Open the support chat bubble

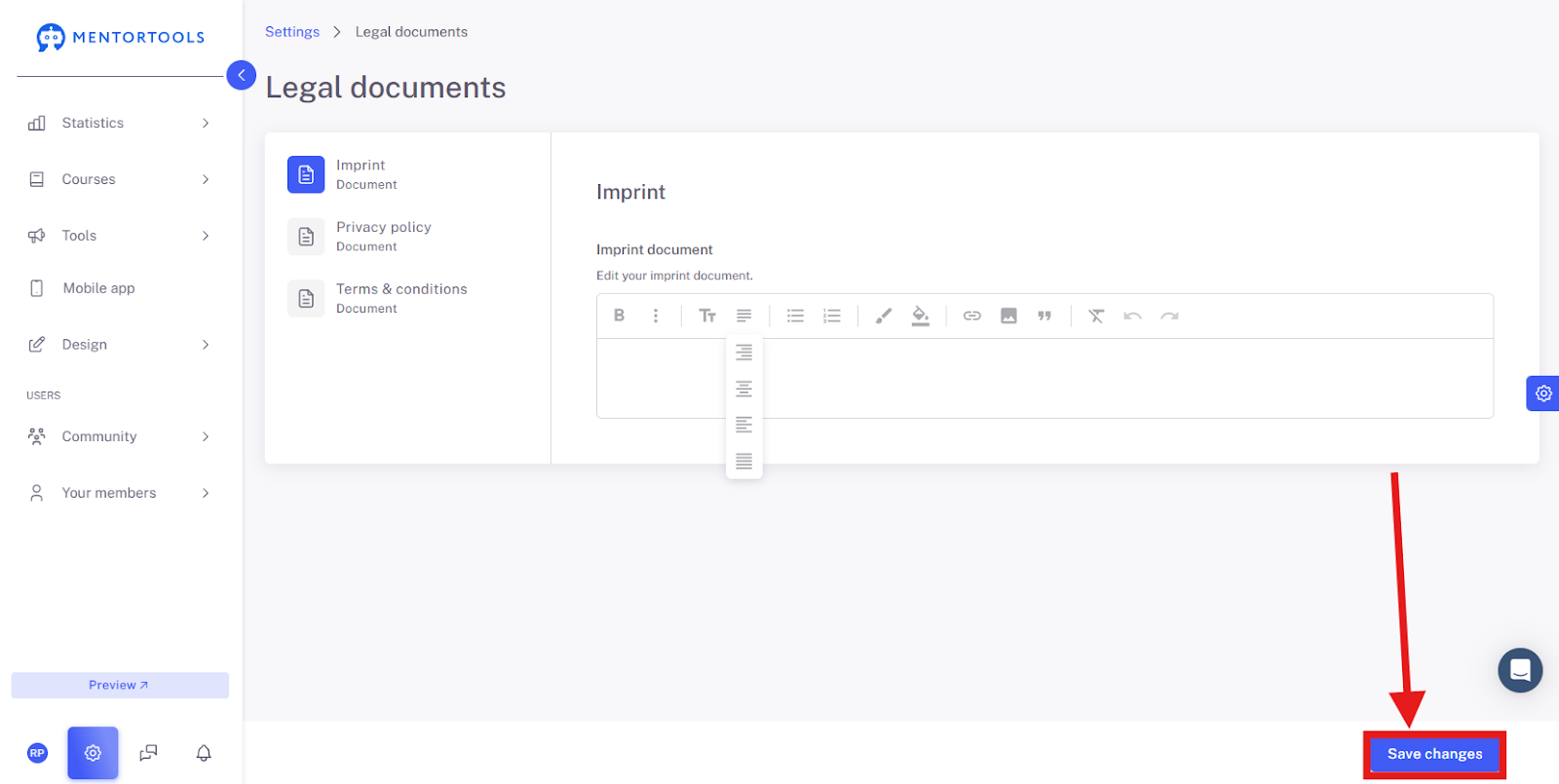pyautogui.click(x=1520, y=670)
